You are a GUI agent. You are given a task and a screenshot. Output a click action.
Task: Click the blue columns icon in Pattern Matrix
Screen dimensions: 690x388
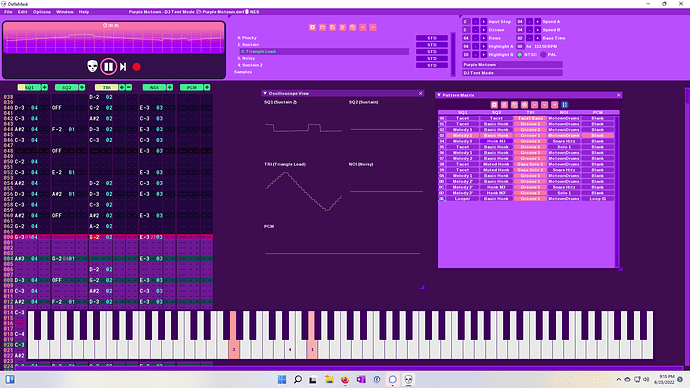565,105
